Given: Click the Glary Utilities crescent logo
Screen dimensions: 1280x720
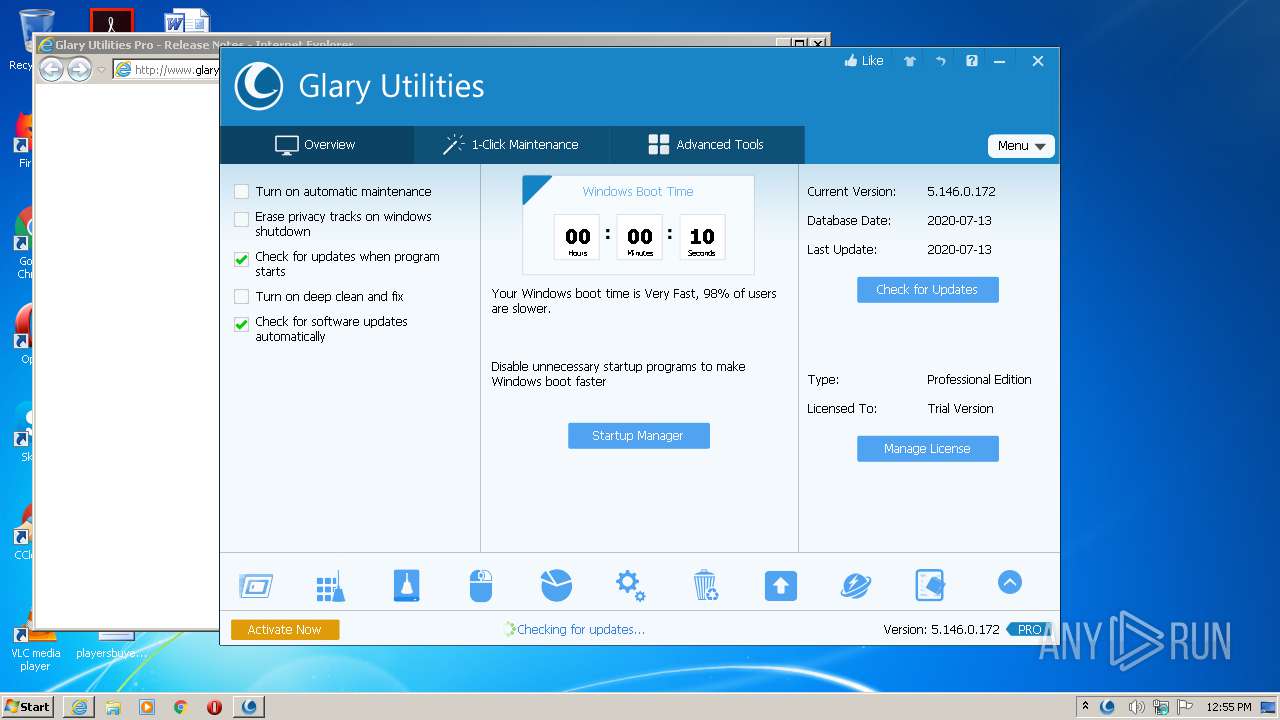Looking at the screenshot, I should coord(259,86).
